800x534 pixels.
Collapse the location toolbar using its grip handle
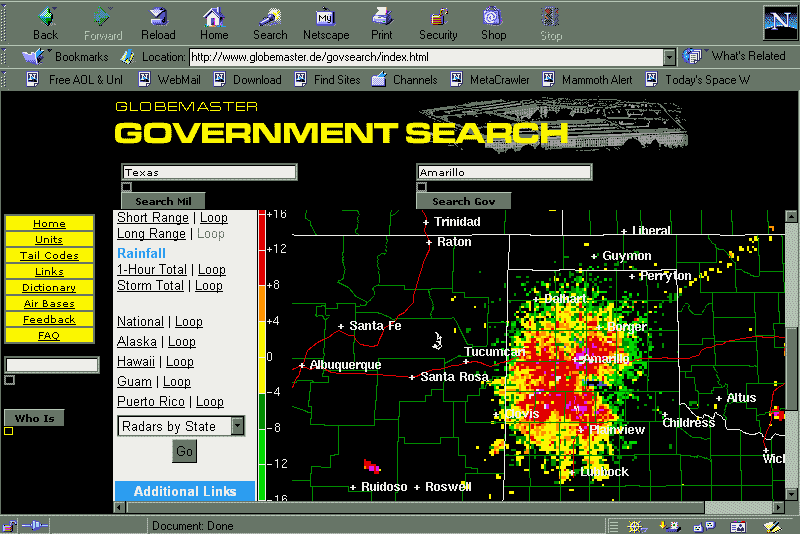point(4,57)
